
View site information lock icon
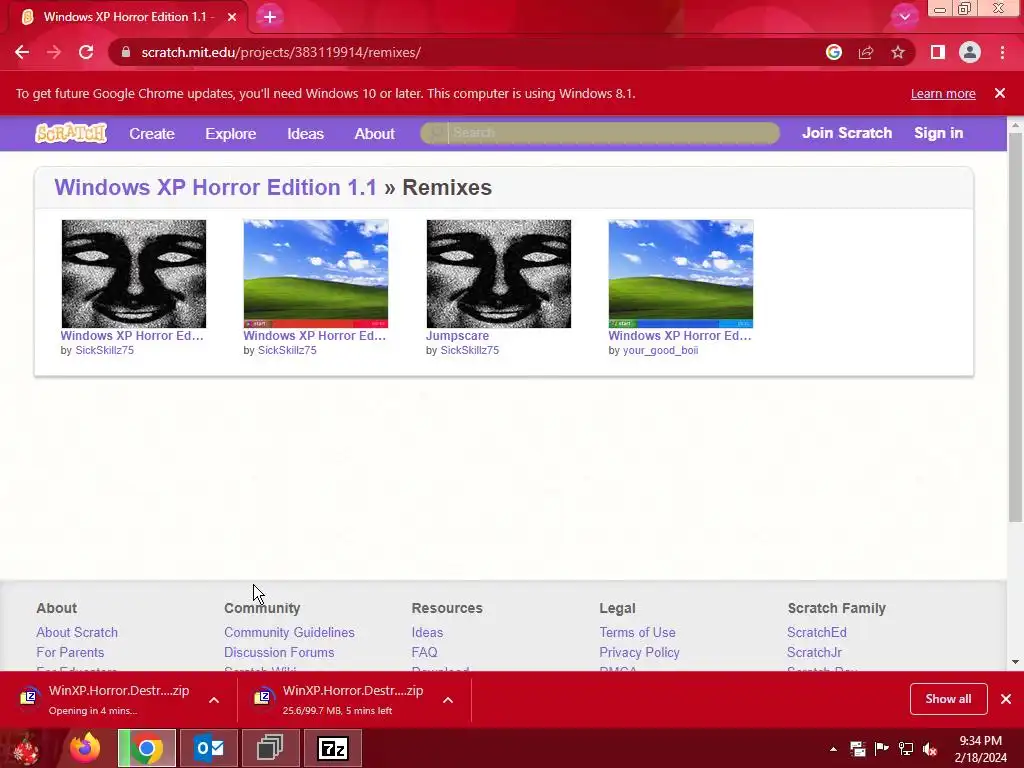126,52
